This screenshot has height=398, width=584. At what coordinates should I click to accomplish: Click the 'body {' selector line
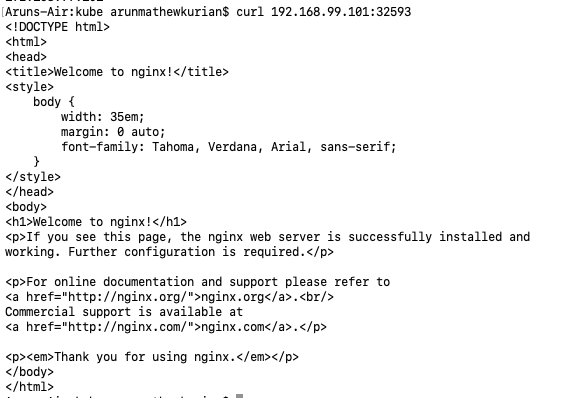pos(54,102)
